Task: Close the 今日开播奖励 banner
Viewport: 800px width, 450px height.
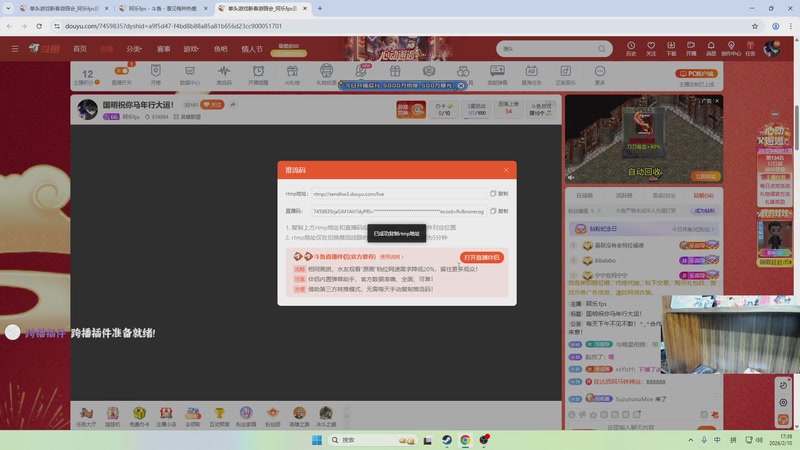Action: pyautogui.click(x=461, y=86)
